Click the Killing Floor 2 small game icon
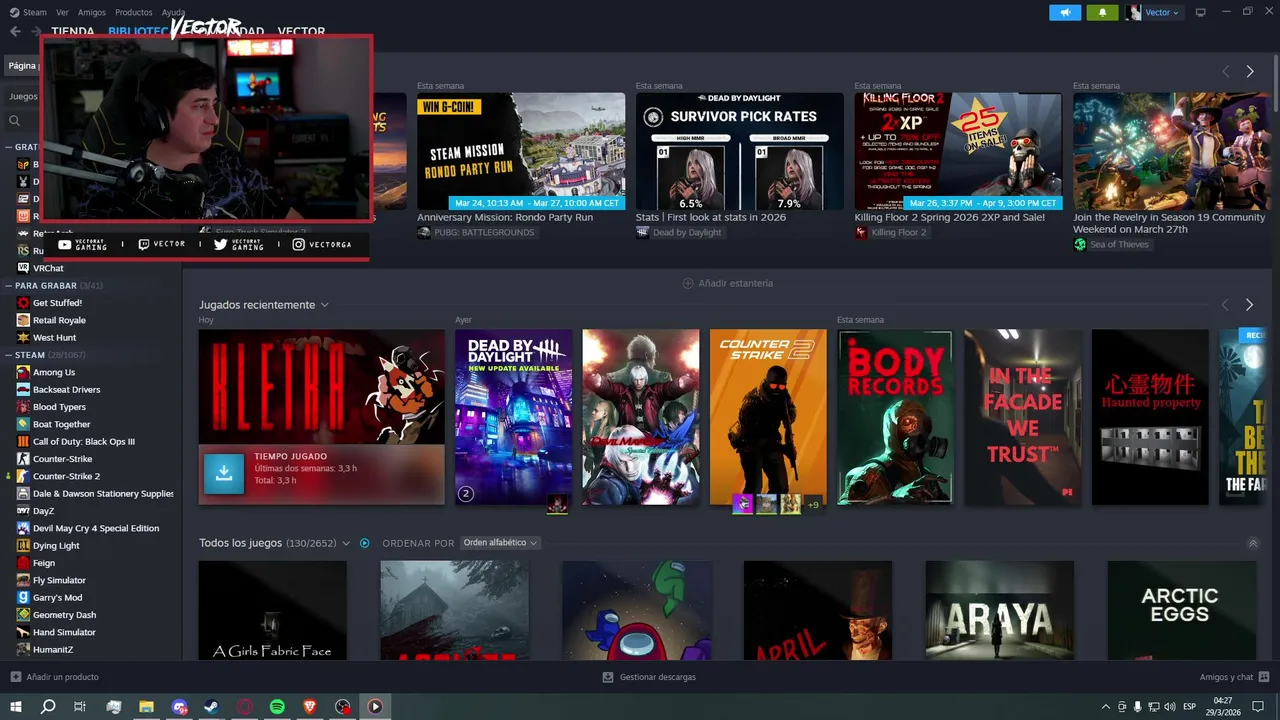Image resolution: width=1280 pixels, height=720 pixels. 861,232
